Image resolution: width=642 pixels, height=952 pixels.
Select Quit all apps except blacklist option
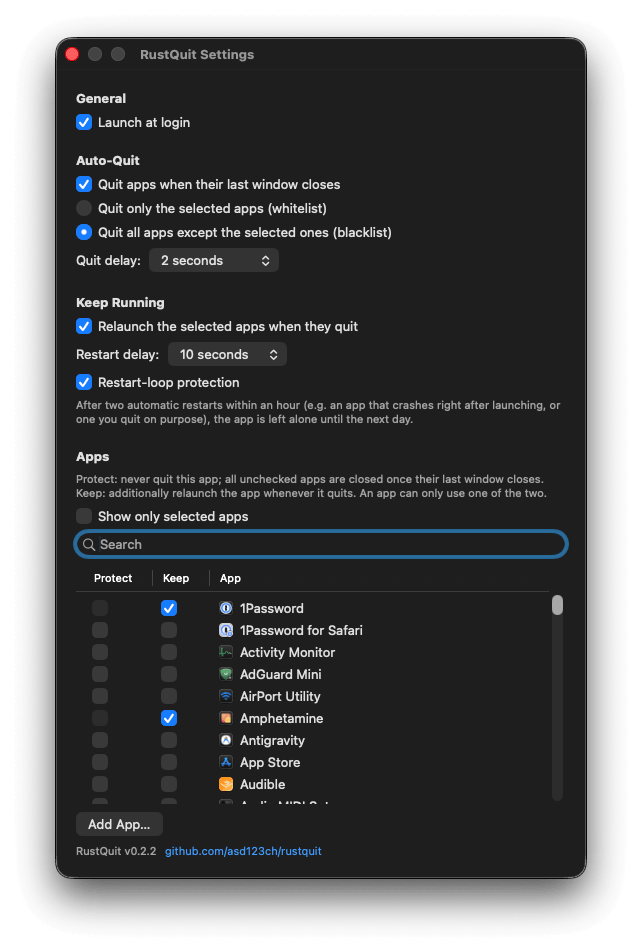click(84, 232)
